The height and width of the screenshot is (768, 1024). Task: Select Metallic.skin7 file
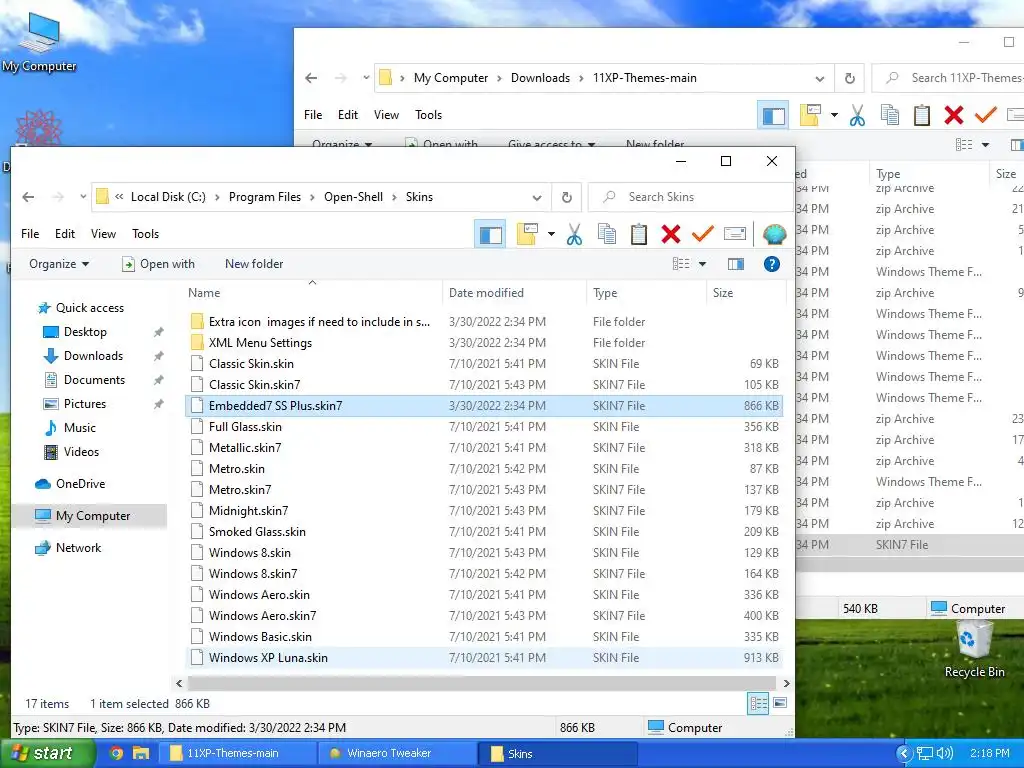484,448
